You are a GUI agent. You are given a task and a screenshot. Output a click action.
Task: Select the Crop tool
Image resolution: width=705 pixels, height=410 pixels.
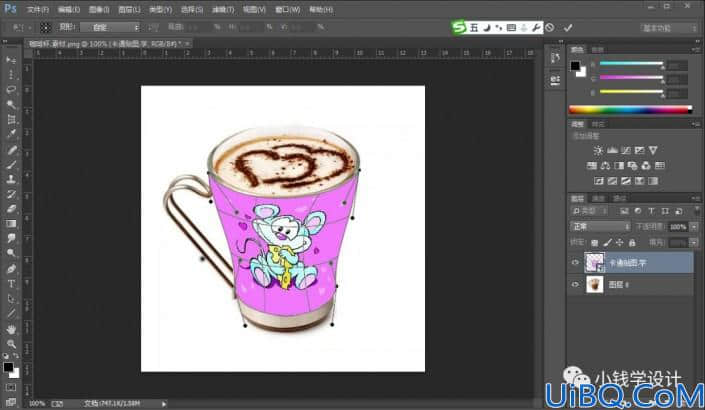click(11, 119)
